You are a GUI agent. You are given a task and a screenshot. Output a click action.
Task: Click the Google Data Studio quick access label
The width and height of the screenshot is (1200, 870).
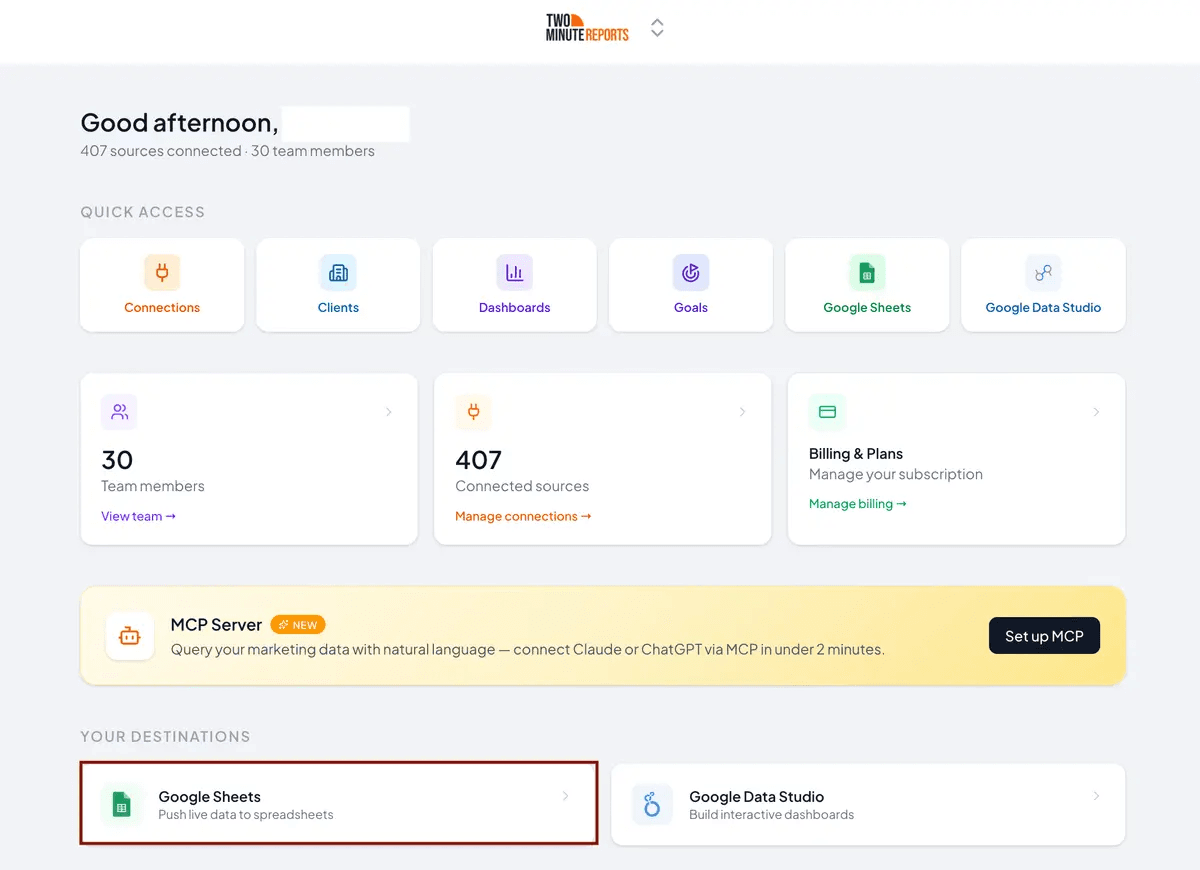click(x=1043, y=308)
